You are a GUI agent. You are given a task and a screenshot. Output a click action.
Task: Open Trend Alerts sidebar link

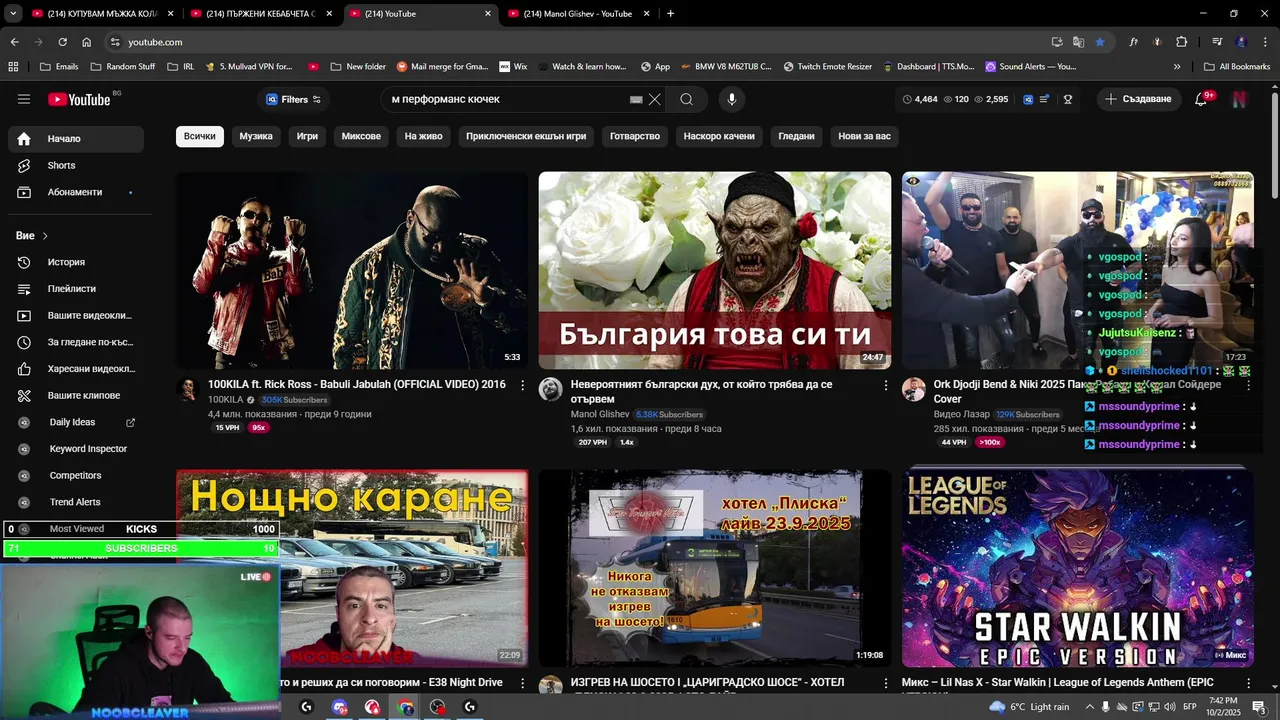[76, 502]
